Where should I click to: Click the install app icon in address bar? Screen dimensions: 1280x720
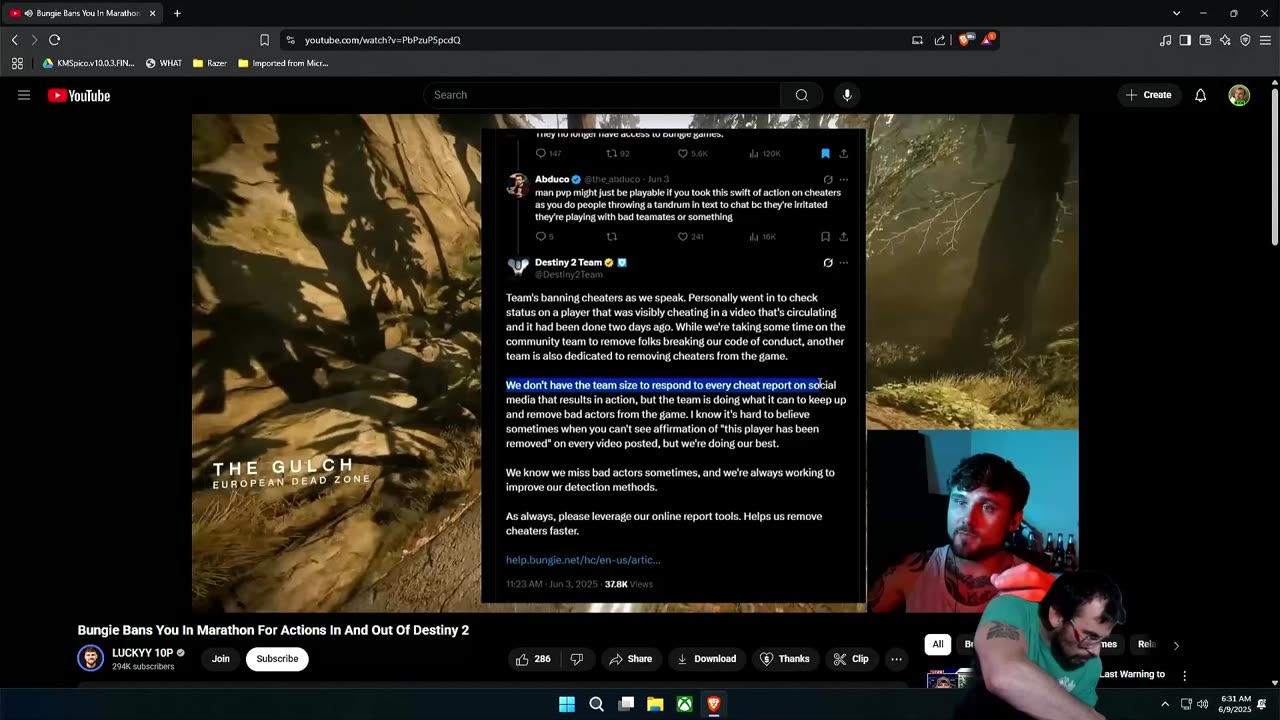[917, 40]
